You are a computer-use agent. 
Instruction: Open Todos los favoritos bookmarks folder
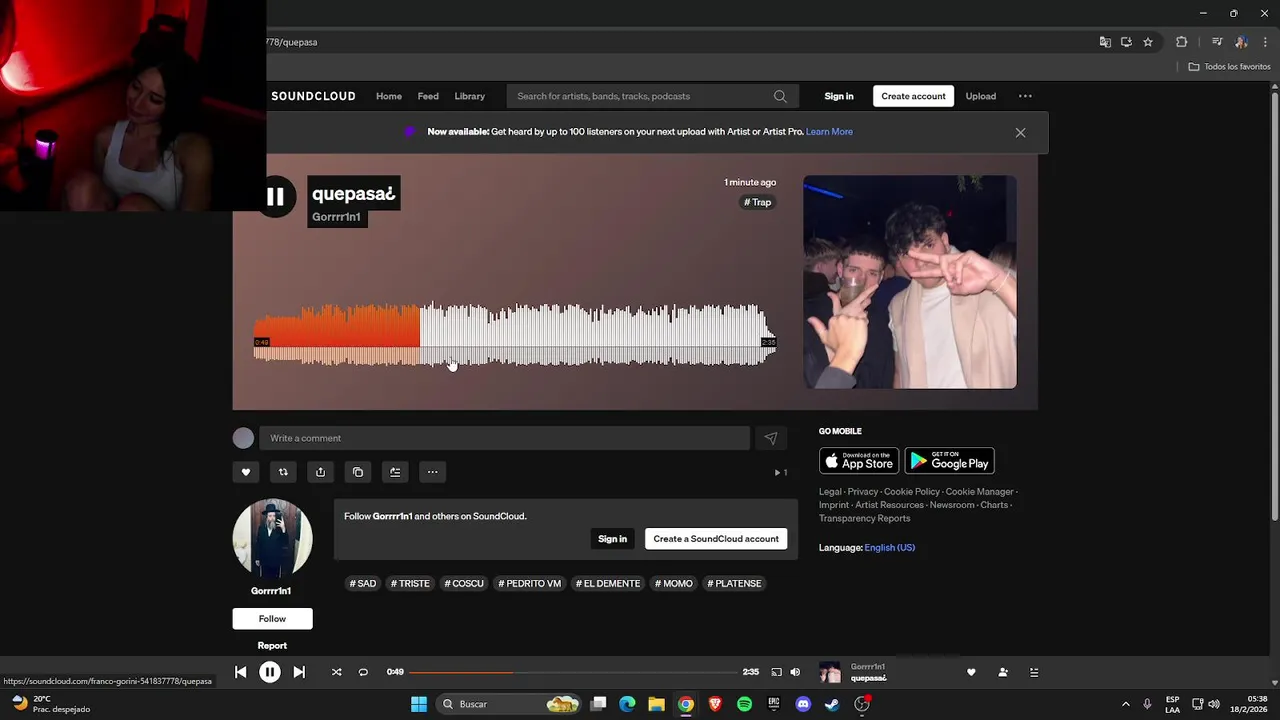click(1229, 67)
